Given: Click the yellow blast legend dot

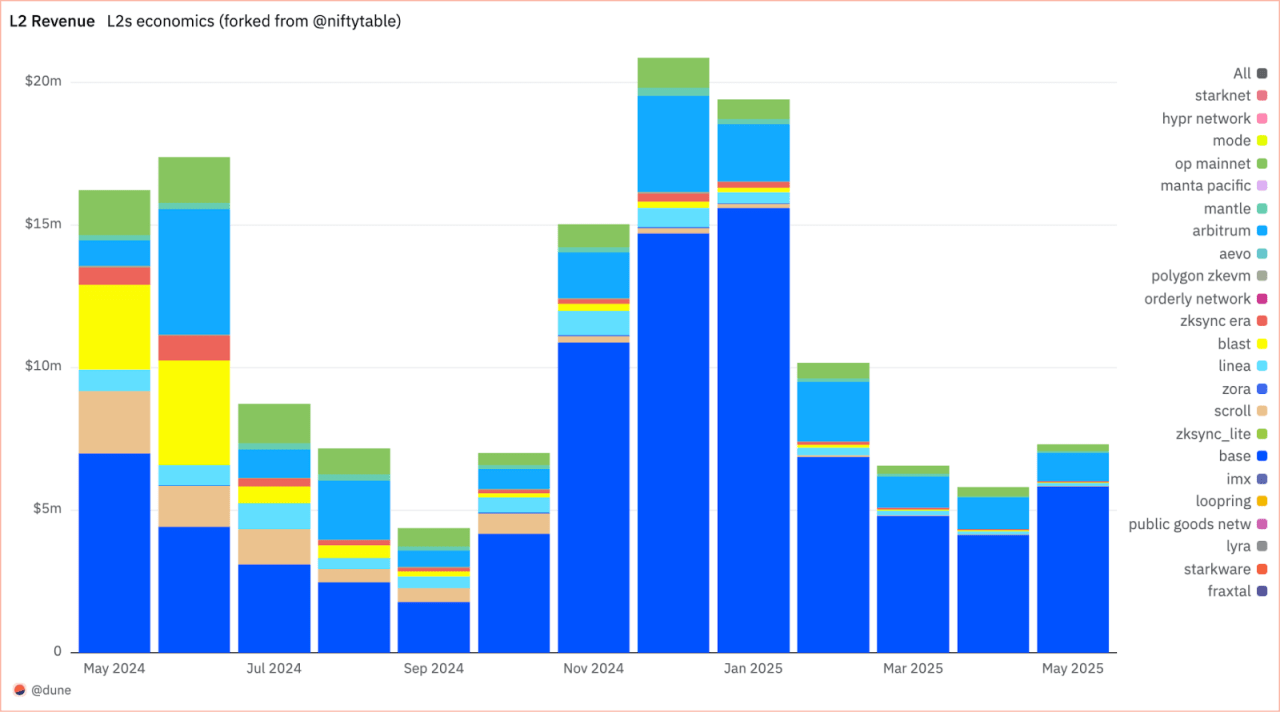Looking at the screenshot, I should point(1262,344).
